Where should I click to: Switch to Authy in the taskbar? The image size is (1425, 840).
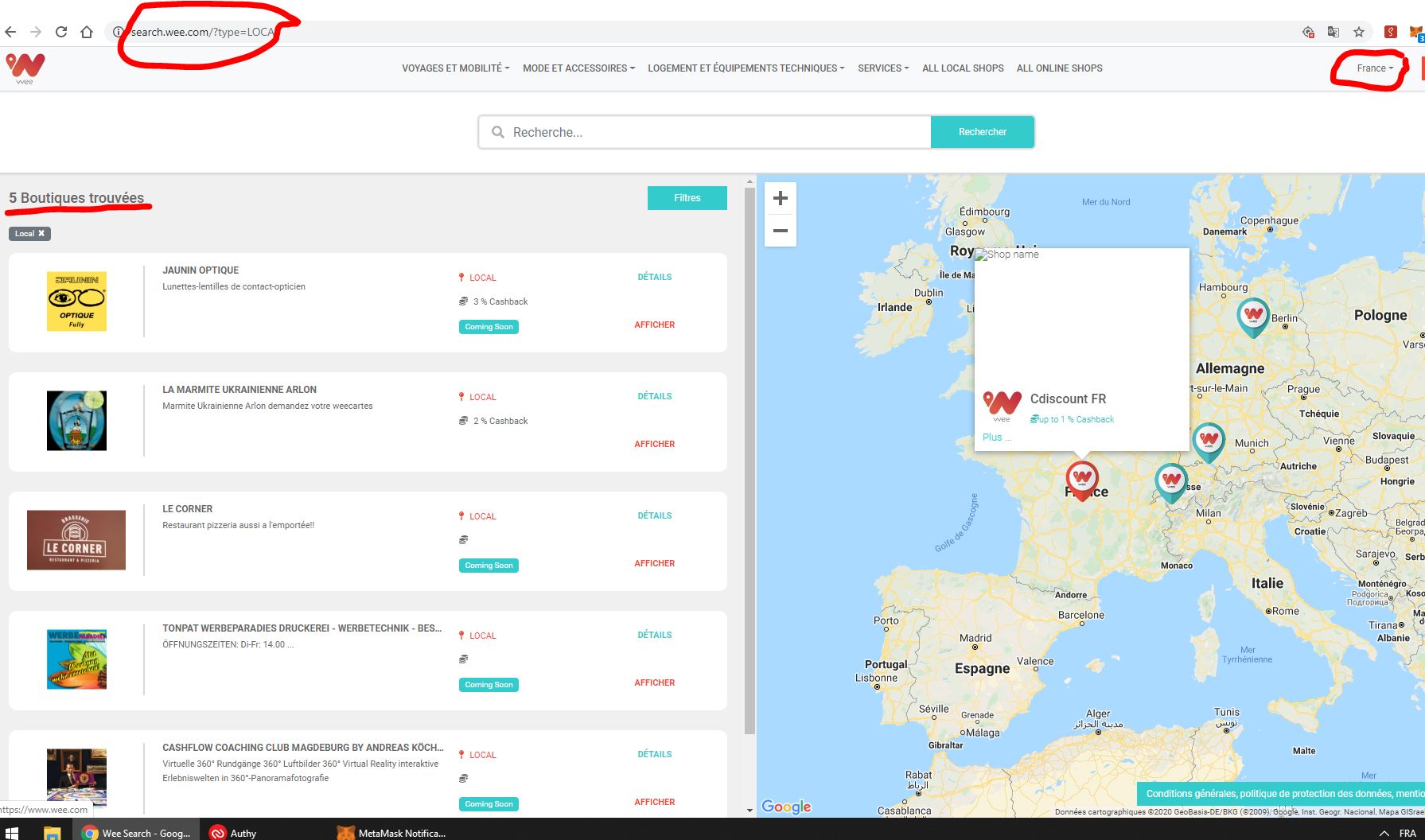233,833
